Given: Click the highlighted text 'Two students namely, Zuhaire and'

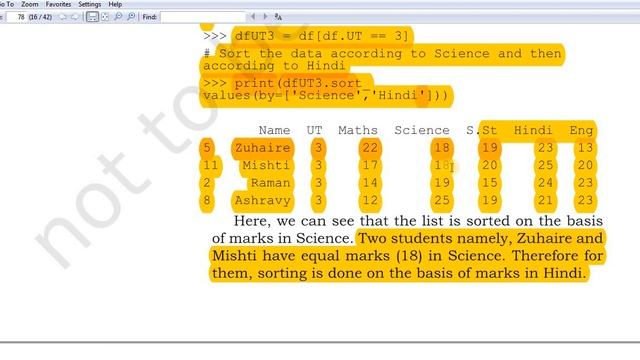Looking at the screenshot, I should tap(480, 238).
